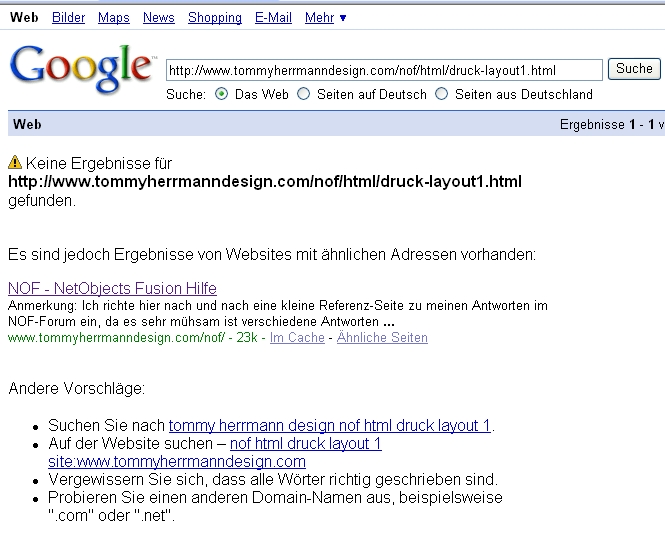The height and width of the screenshot is (546, 665).
Task: Open News in the top bar
Action: (x=158, y=17)
